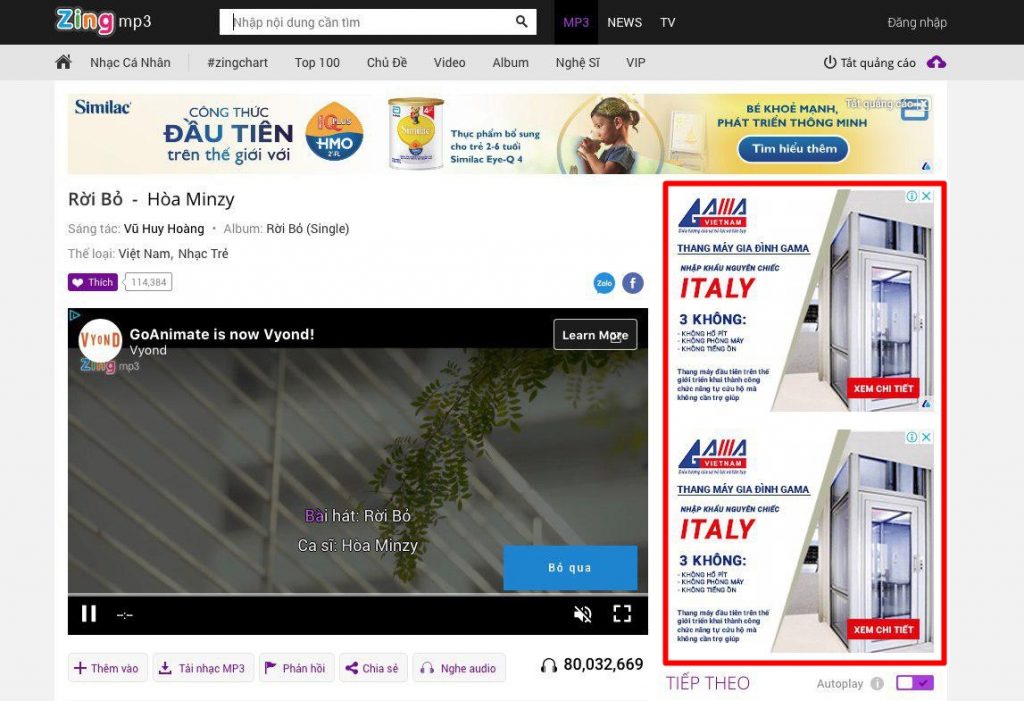The image size is (1024, 701).
Task: Open album Rời Bỏ (Single) link
Action: click(308, 229)
